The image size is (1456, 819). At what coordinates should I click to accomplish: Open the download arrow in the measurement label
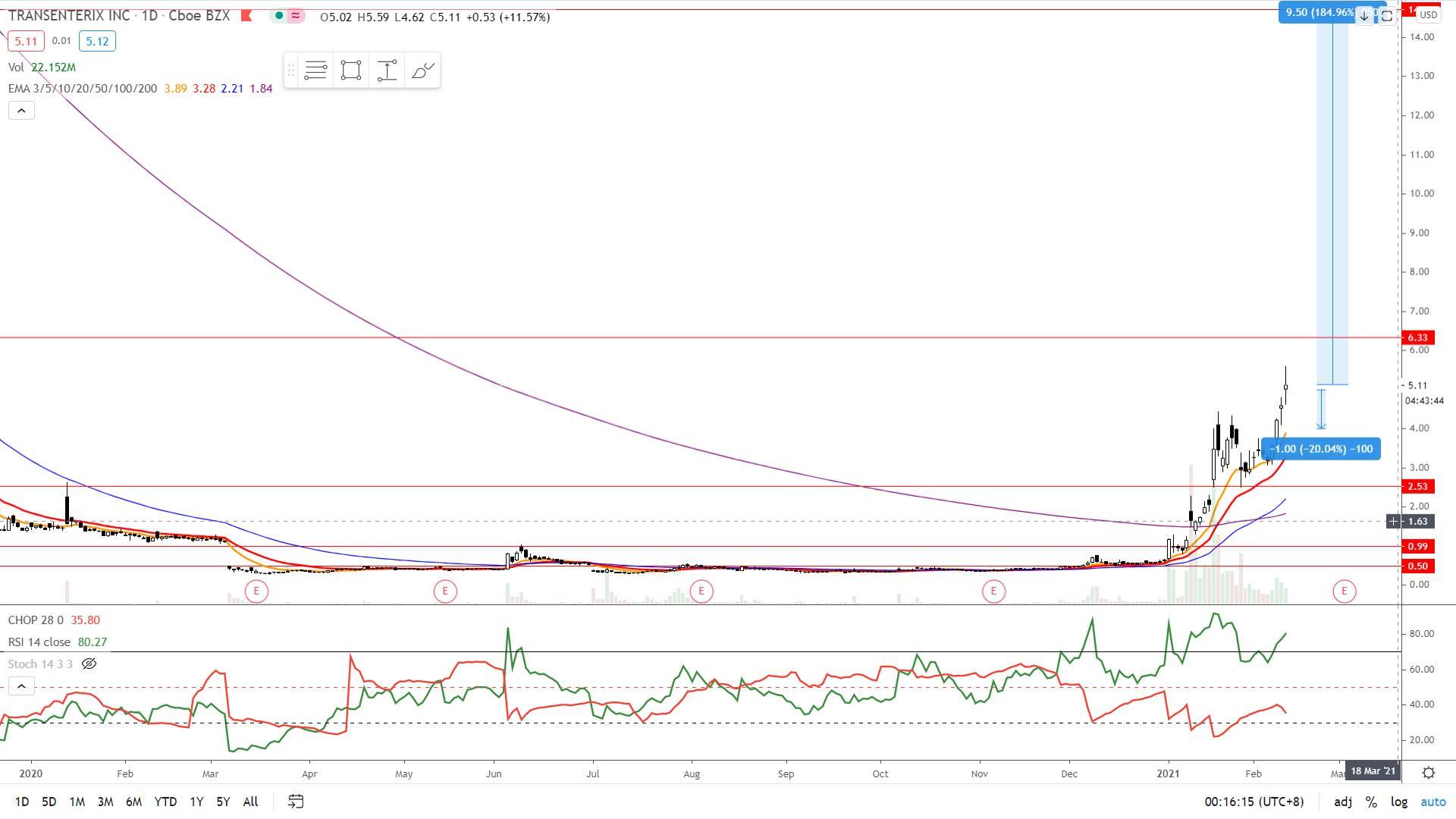pos(1365,15)
